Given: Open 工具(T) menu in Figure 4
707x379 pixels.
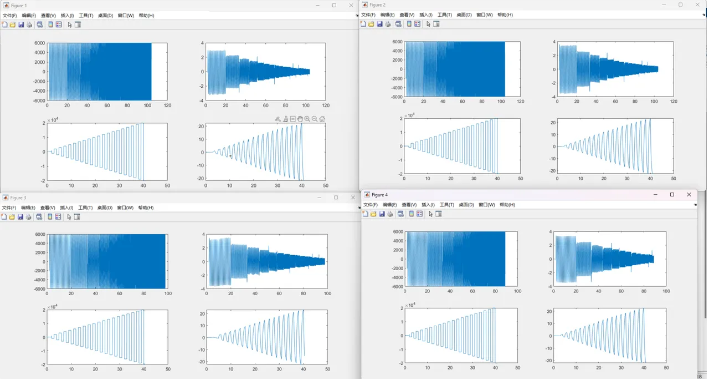Looking at the screenshot, I should pyautogui.click(x=446, y=205).
